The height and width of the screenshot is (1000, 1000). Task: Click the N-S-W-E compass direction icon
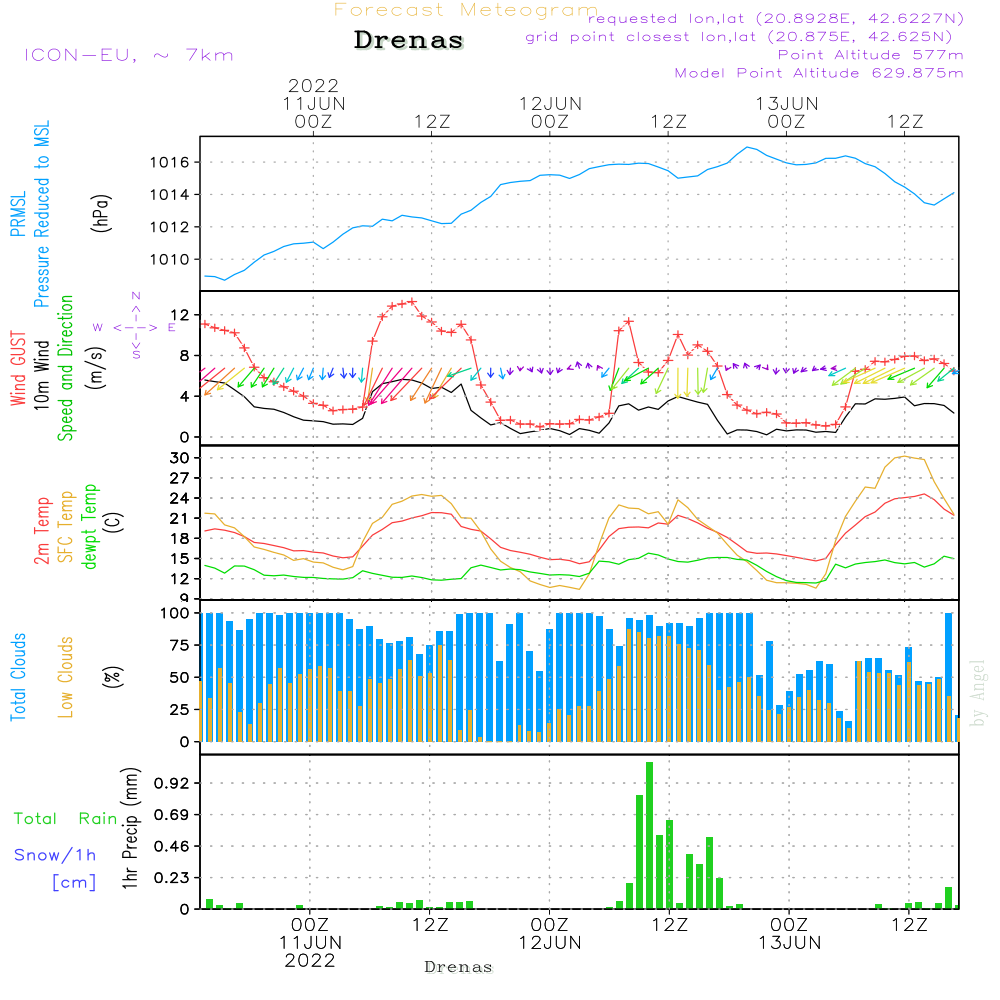pos(135,326)
